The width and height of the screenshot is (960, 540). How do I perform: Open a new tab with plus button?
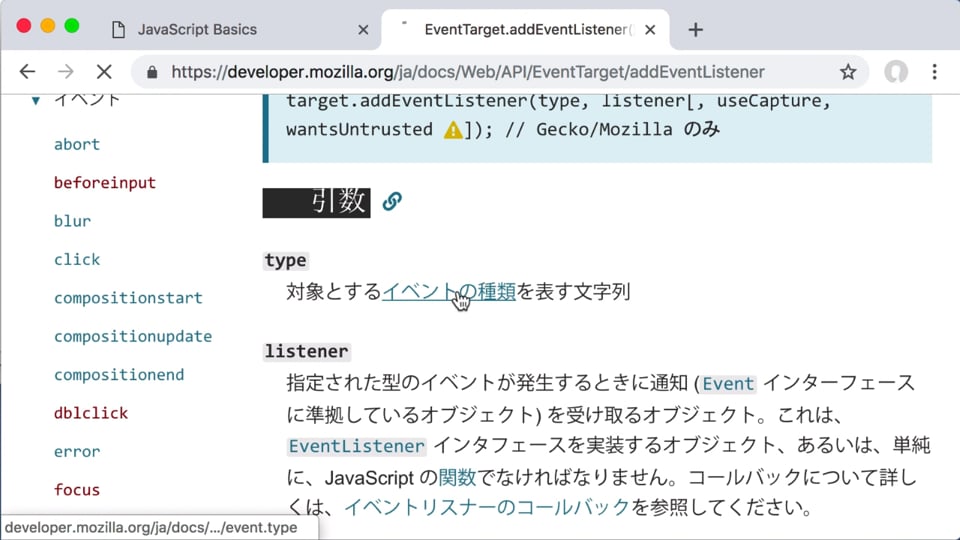click(x=696, y=29)
